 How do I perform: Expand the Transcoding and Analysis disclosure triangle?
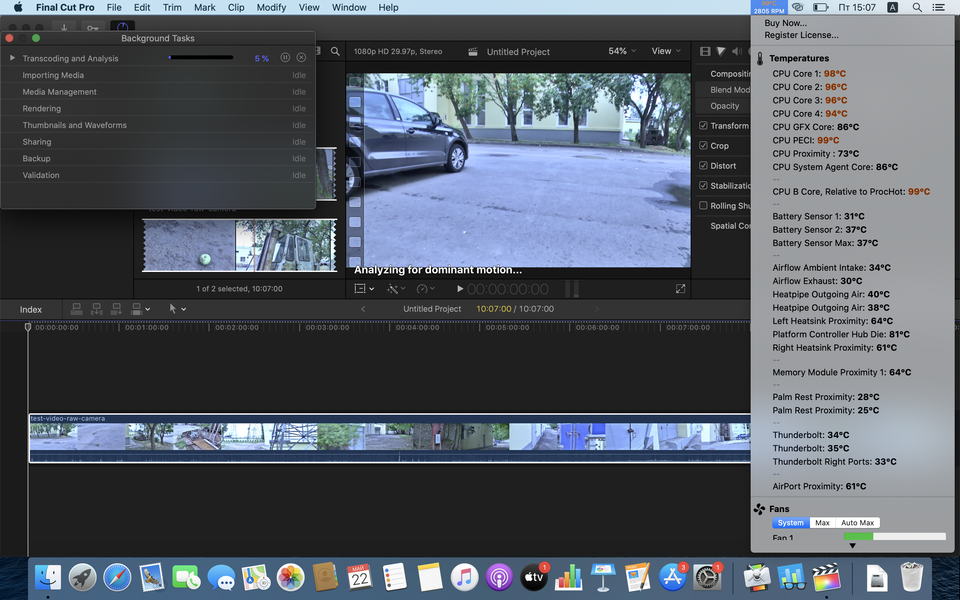click(x=13, y=58)
